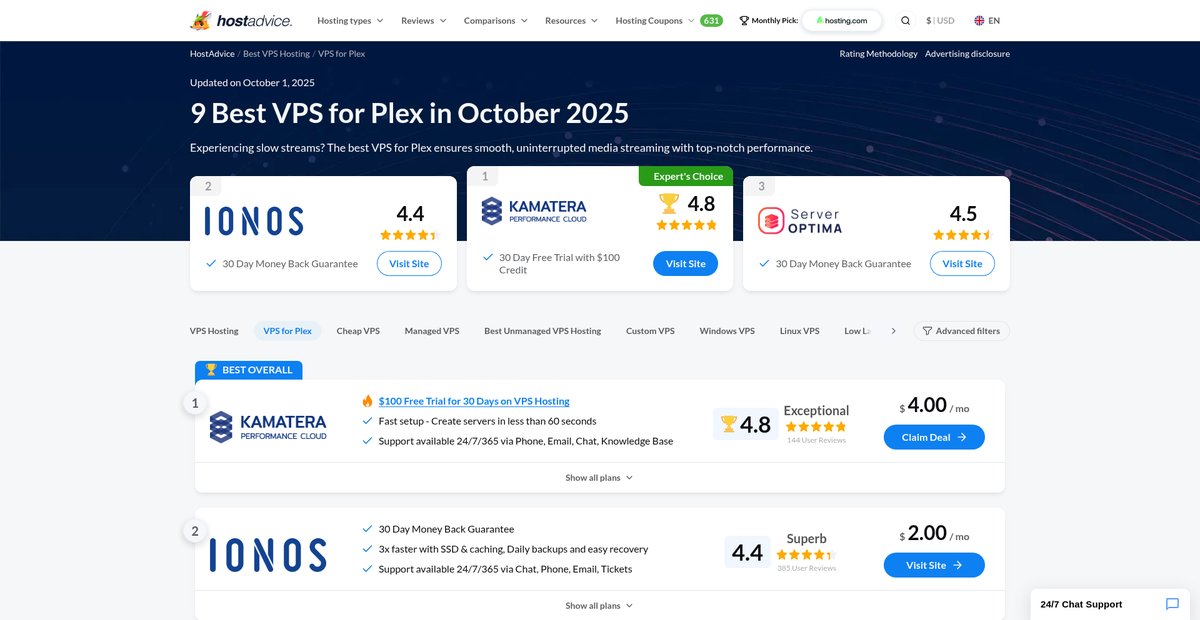The height and width of the screenshot is (620, 1200).
Task: Click the IONOS logo in top card
Action: click(254, 221)
